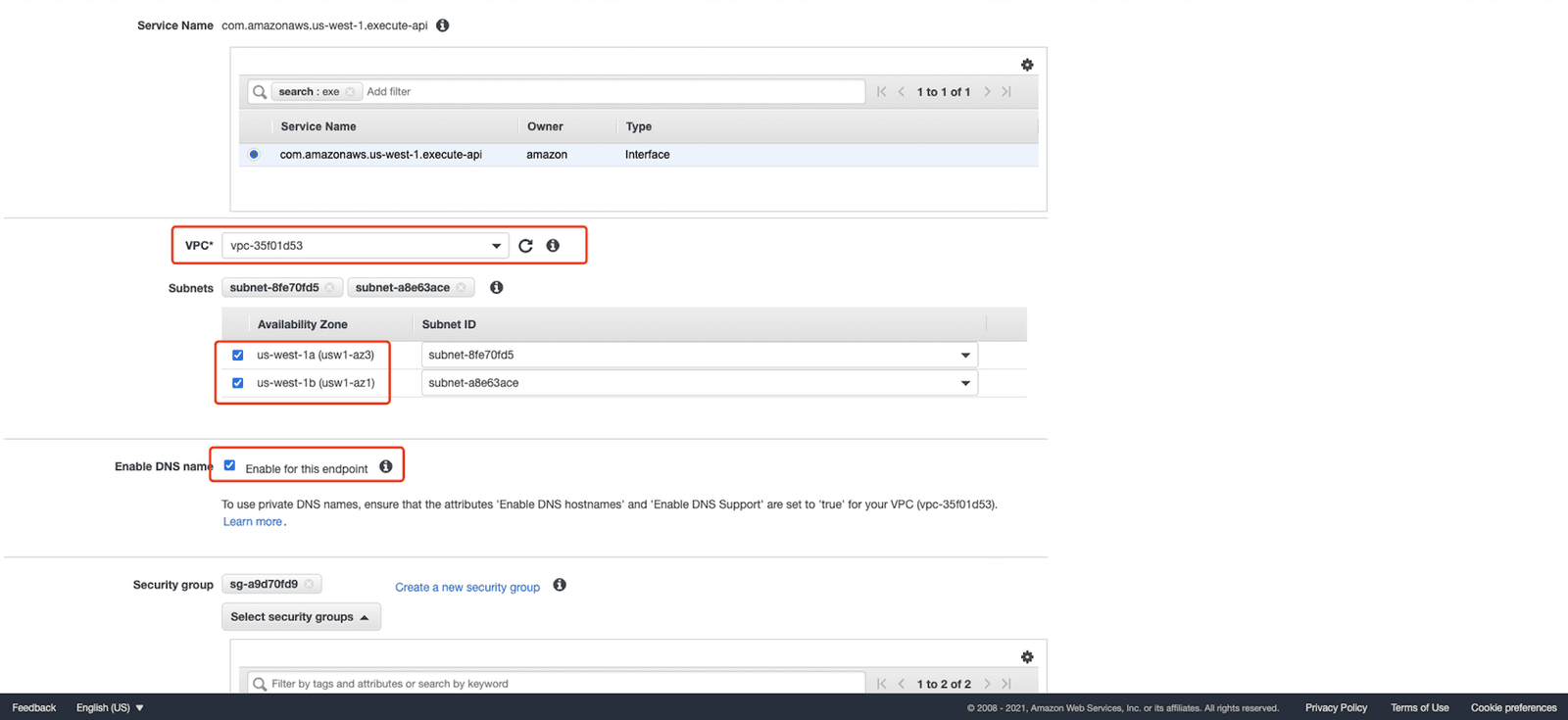The image size is (1568, 720).
Task: Click info icon beside Create security group
Action: point(560,585)
